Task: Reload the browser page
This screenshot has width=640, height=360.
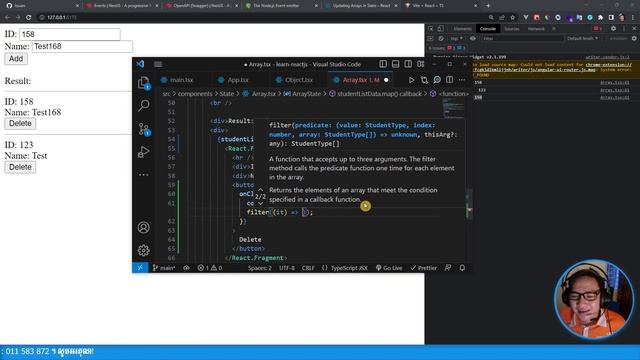Action: (x=29, y=18)
